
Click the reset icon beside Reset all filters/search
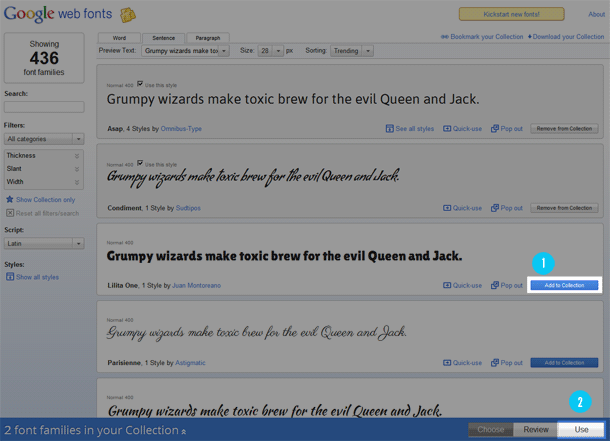tap(10, 213)
